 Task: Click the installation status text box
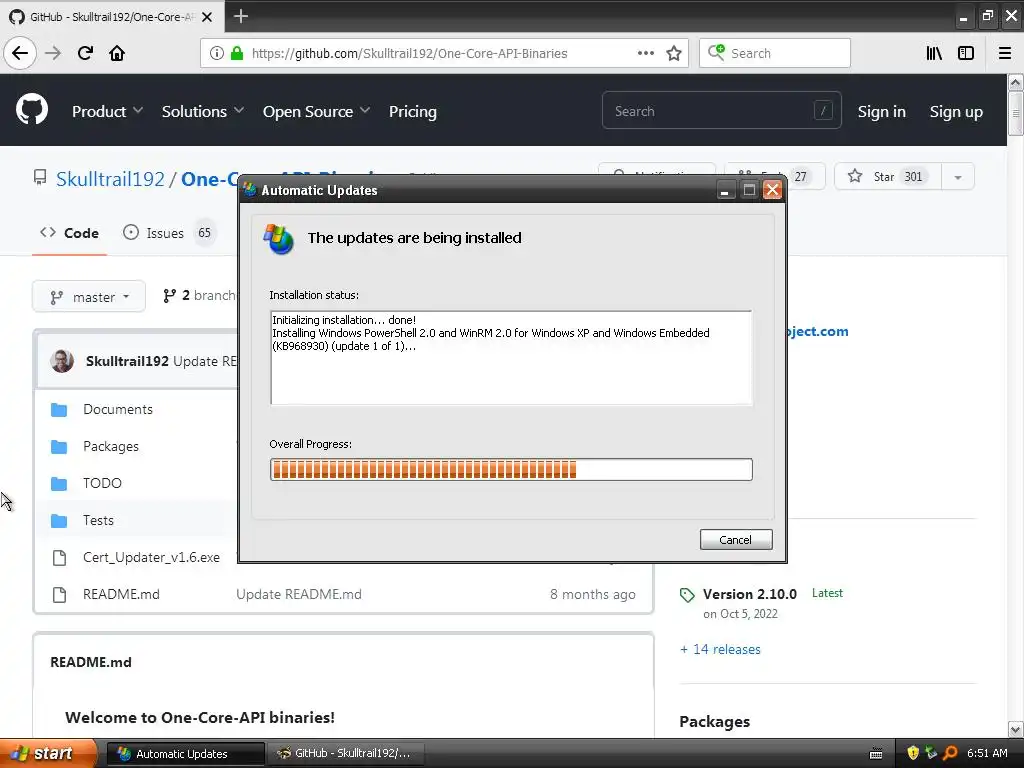[x=511, y=358]
